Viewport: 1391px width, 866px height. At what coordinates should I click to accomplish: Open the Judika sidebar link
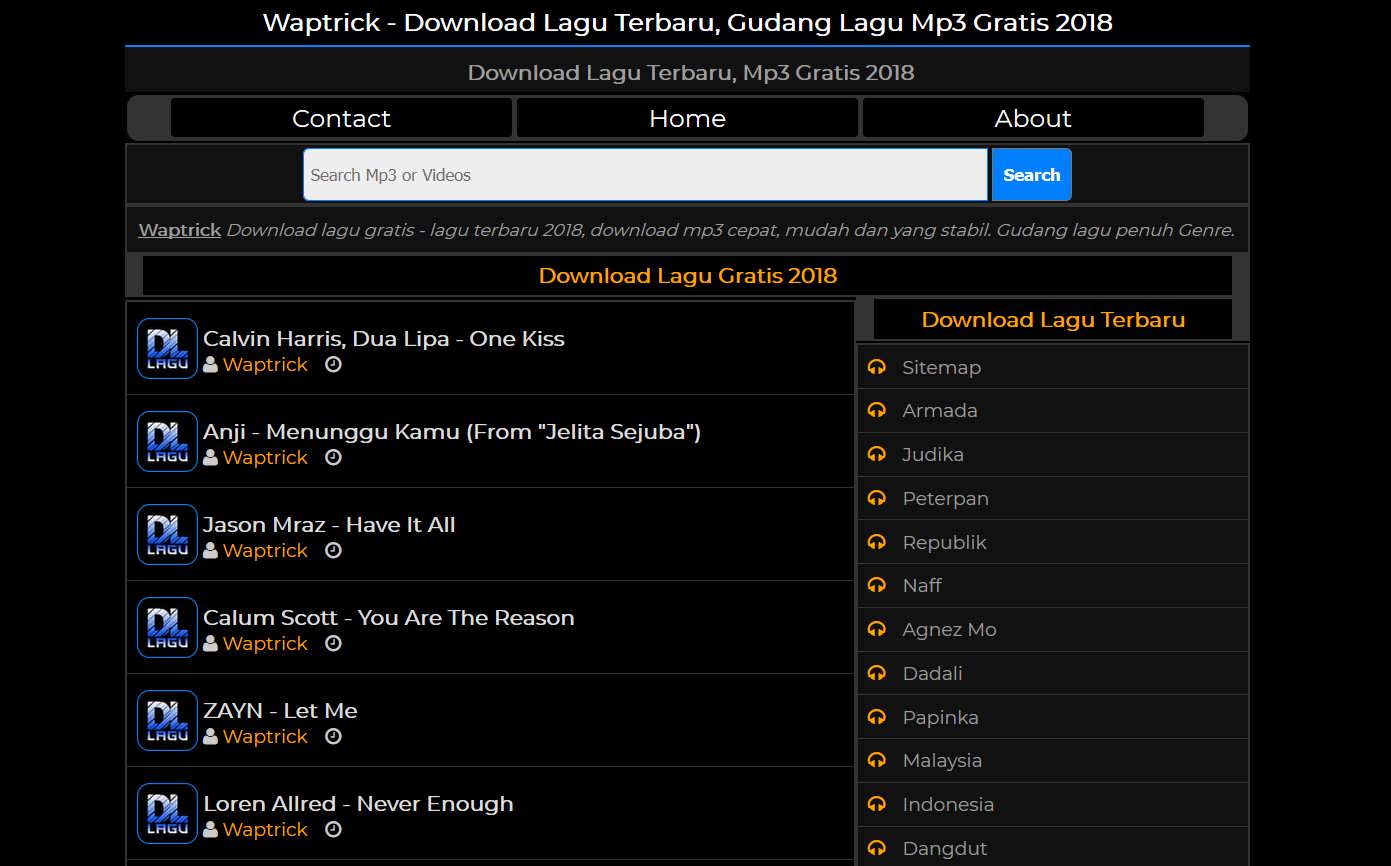point(933,454)
